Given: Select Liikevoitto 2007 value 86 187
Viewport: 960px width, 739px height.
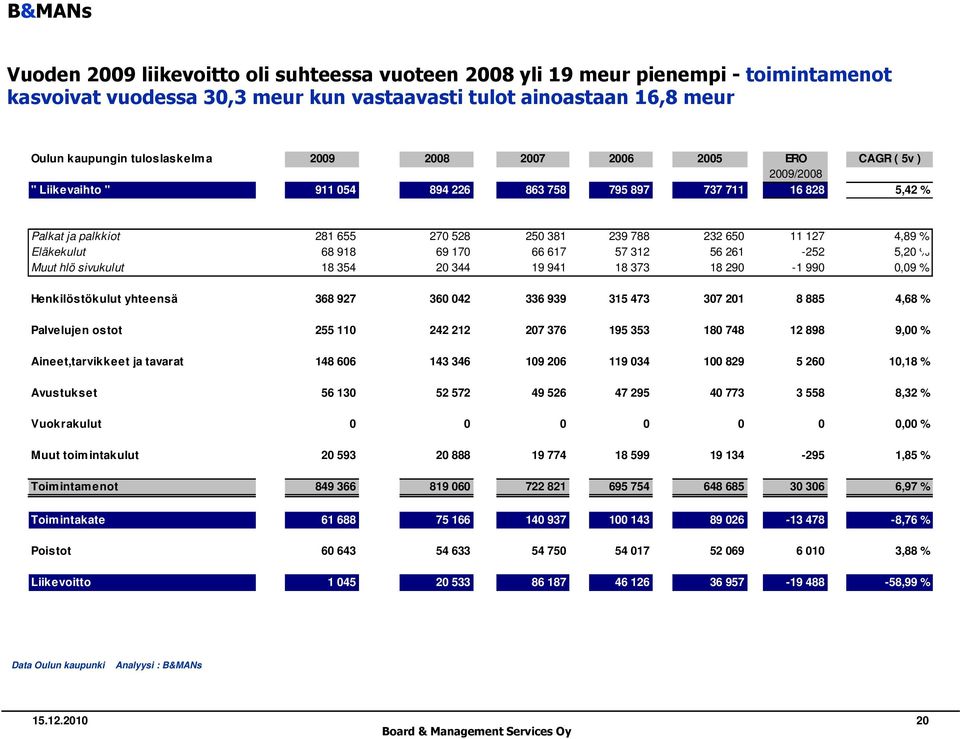Looking at the screenshot, I should [533, 582].
